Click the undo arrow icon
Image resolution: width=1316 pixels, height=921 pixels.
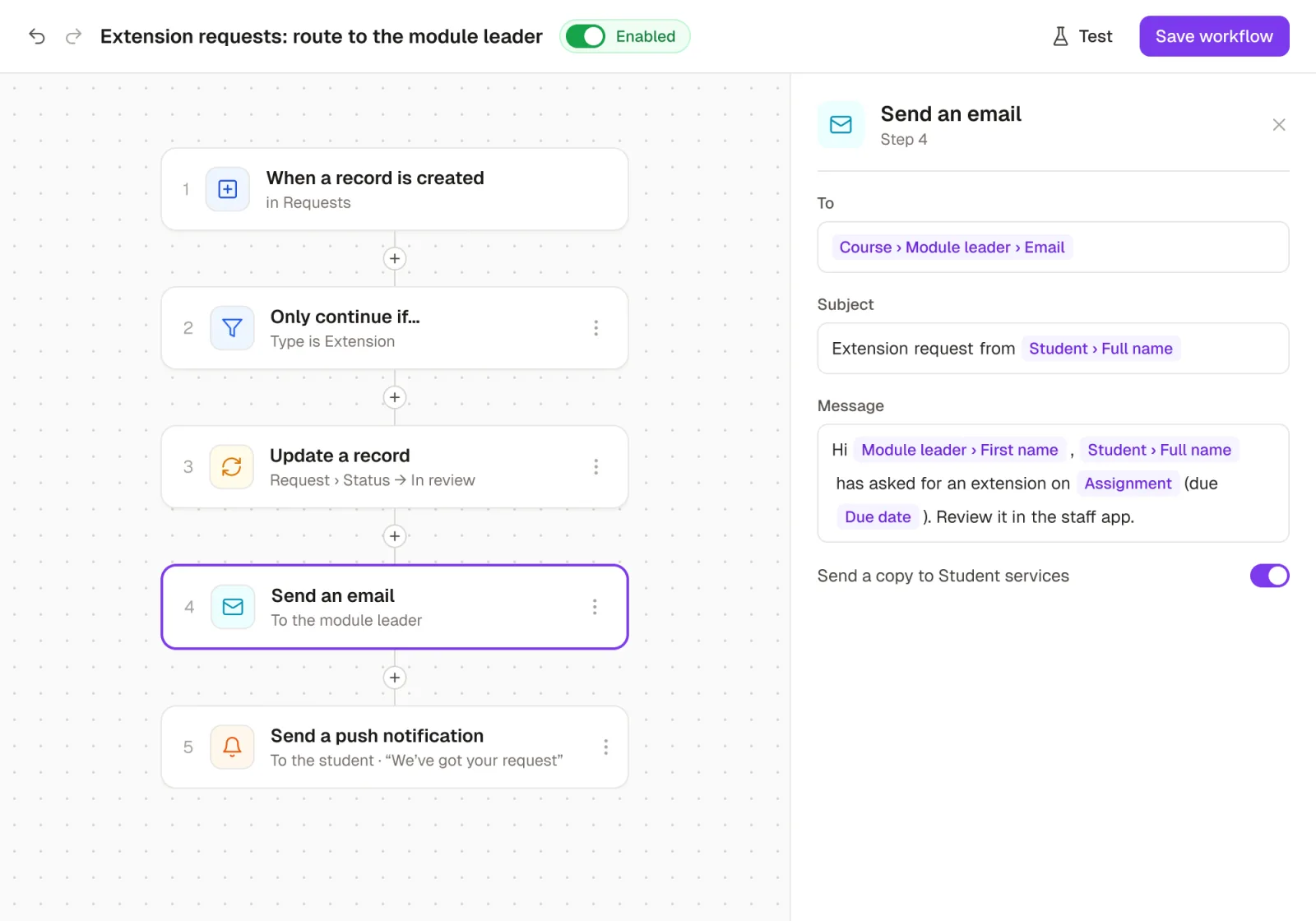click(37, 36)
